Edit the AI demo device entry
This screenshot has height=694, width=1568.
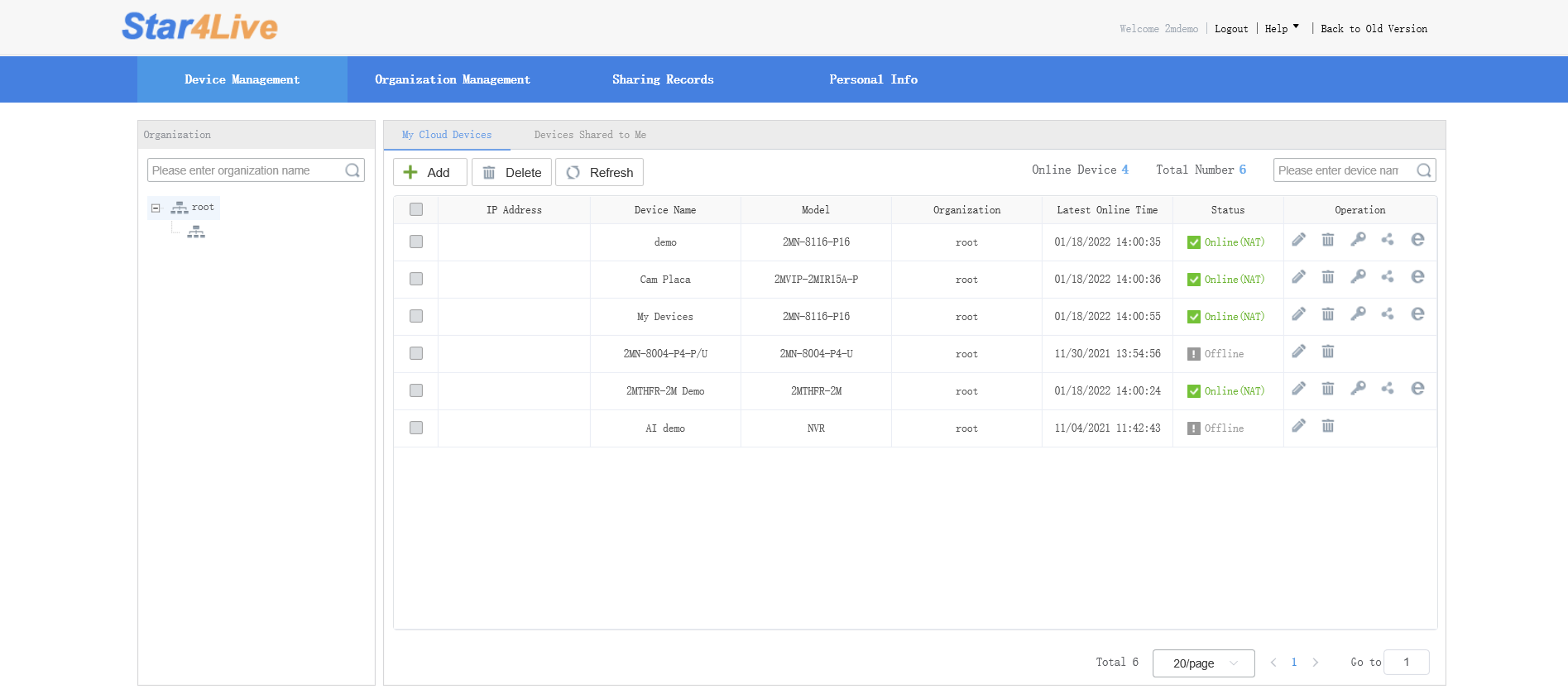[x=1298, y=426]
